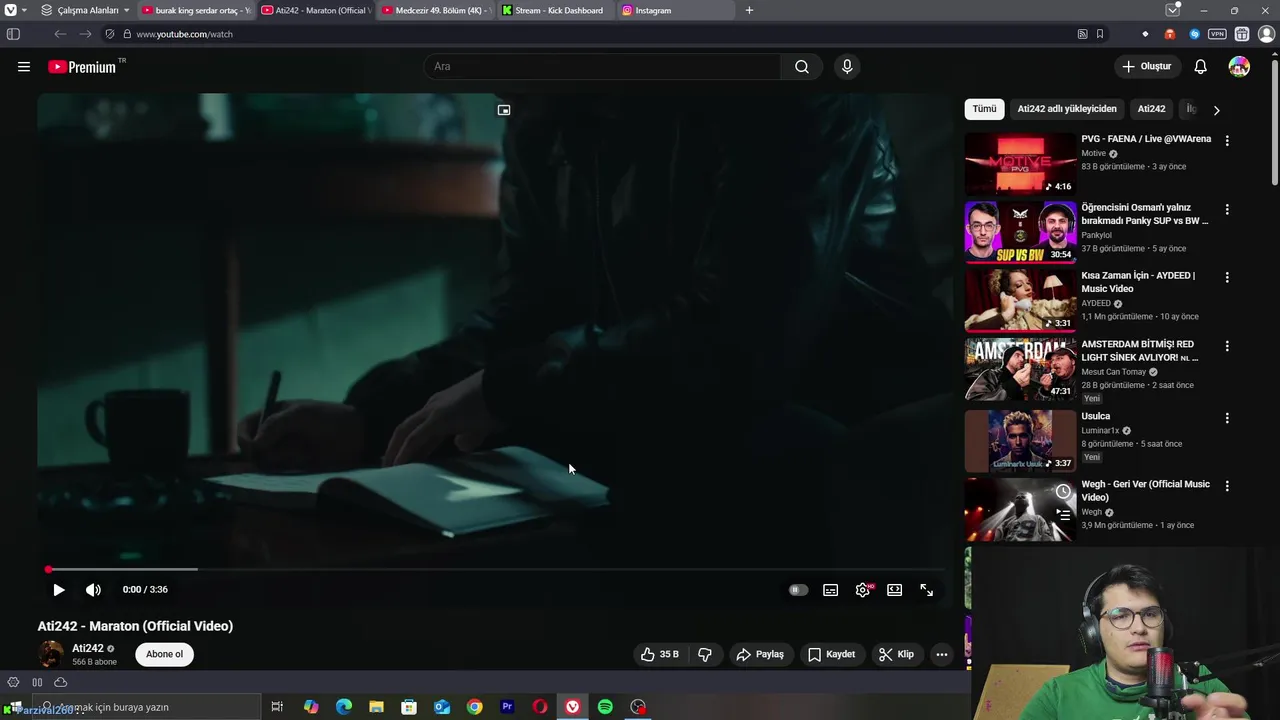
Task: Open the video settings gear
Action: [863, 590]
